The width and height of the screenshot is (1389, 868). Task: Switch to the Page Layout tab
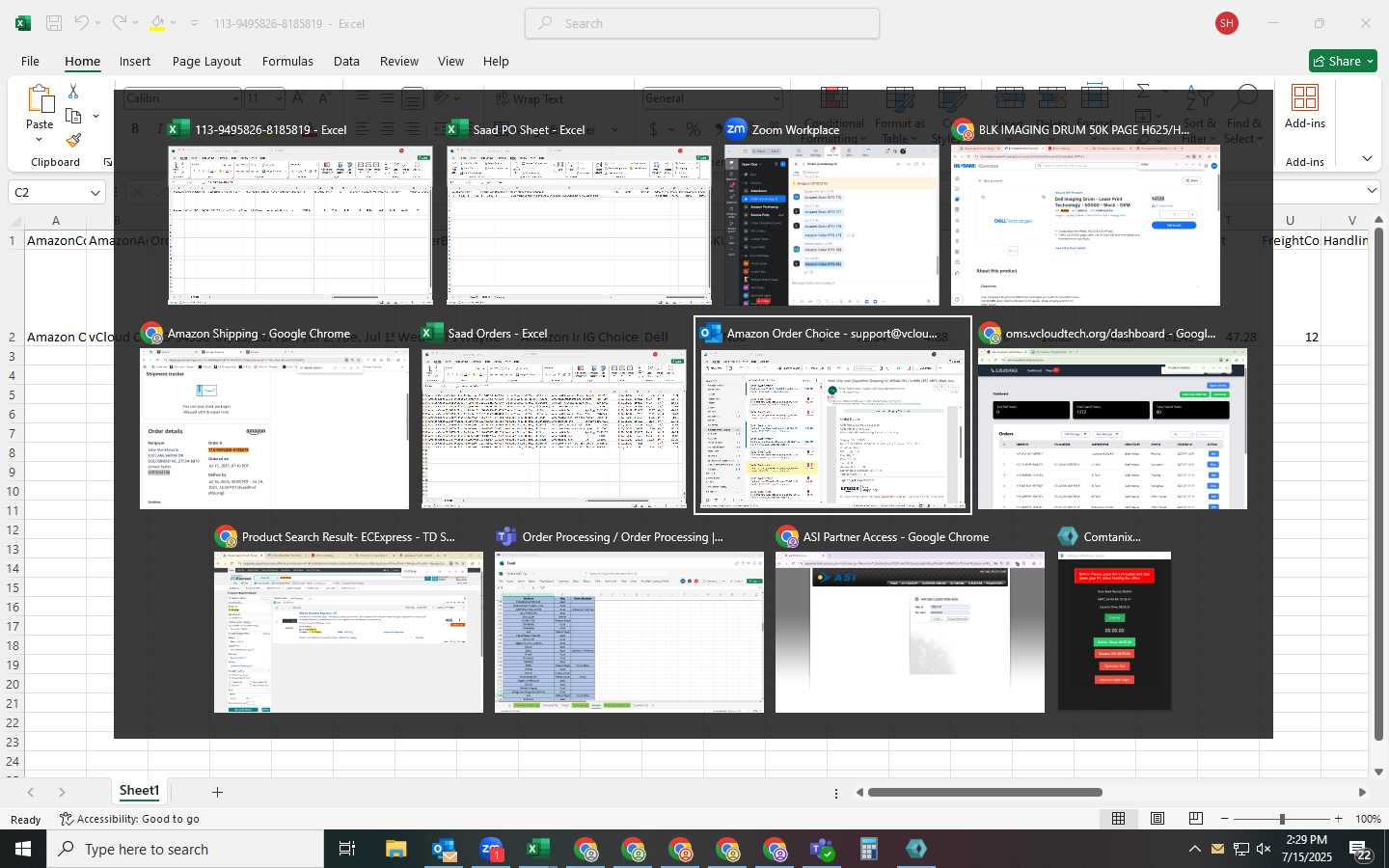pyautogui.click(x=206, y=61)
